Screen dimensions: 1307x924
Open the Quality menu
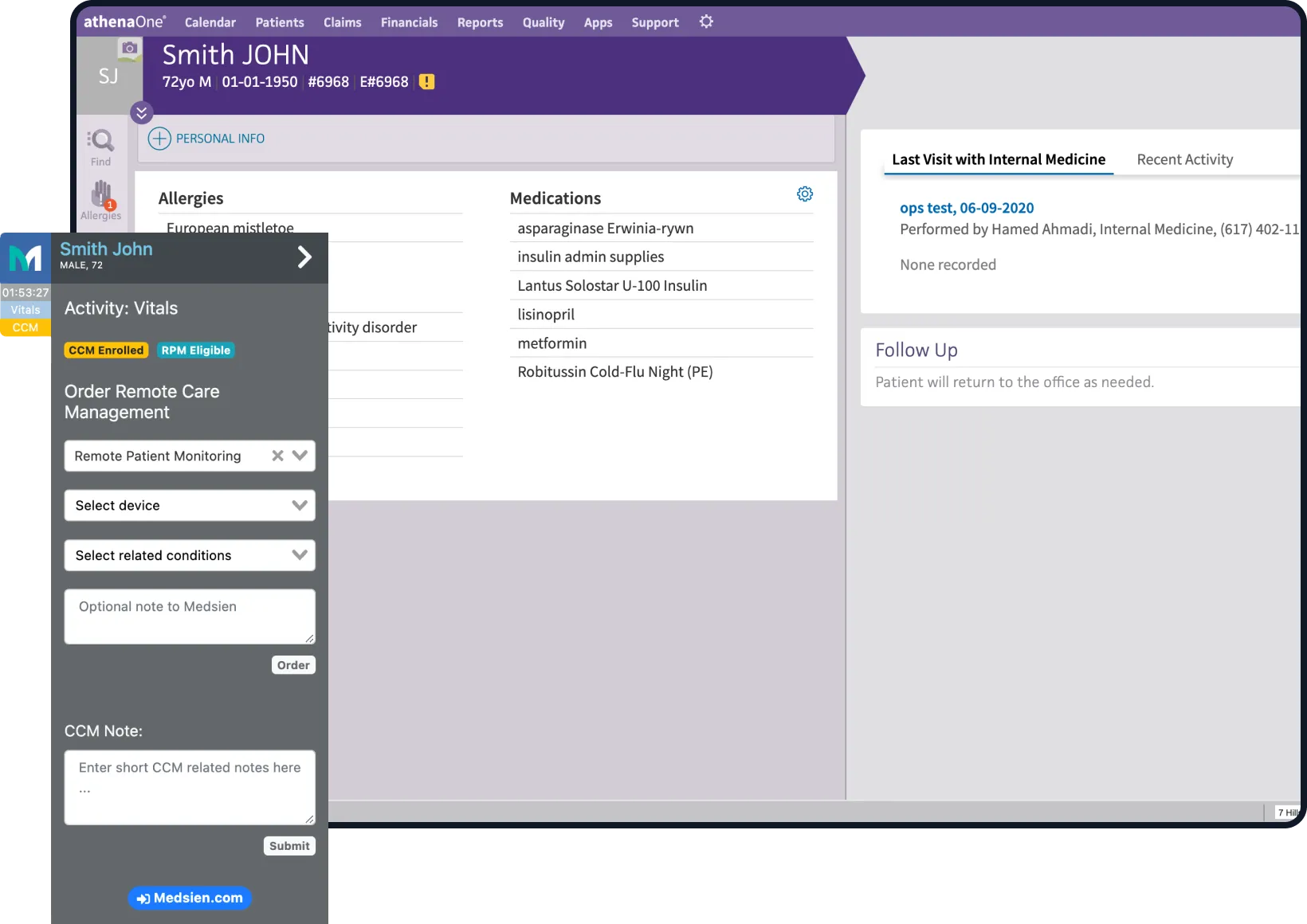pyautogui.click(x=544, y=22)
